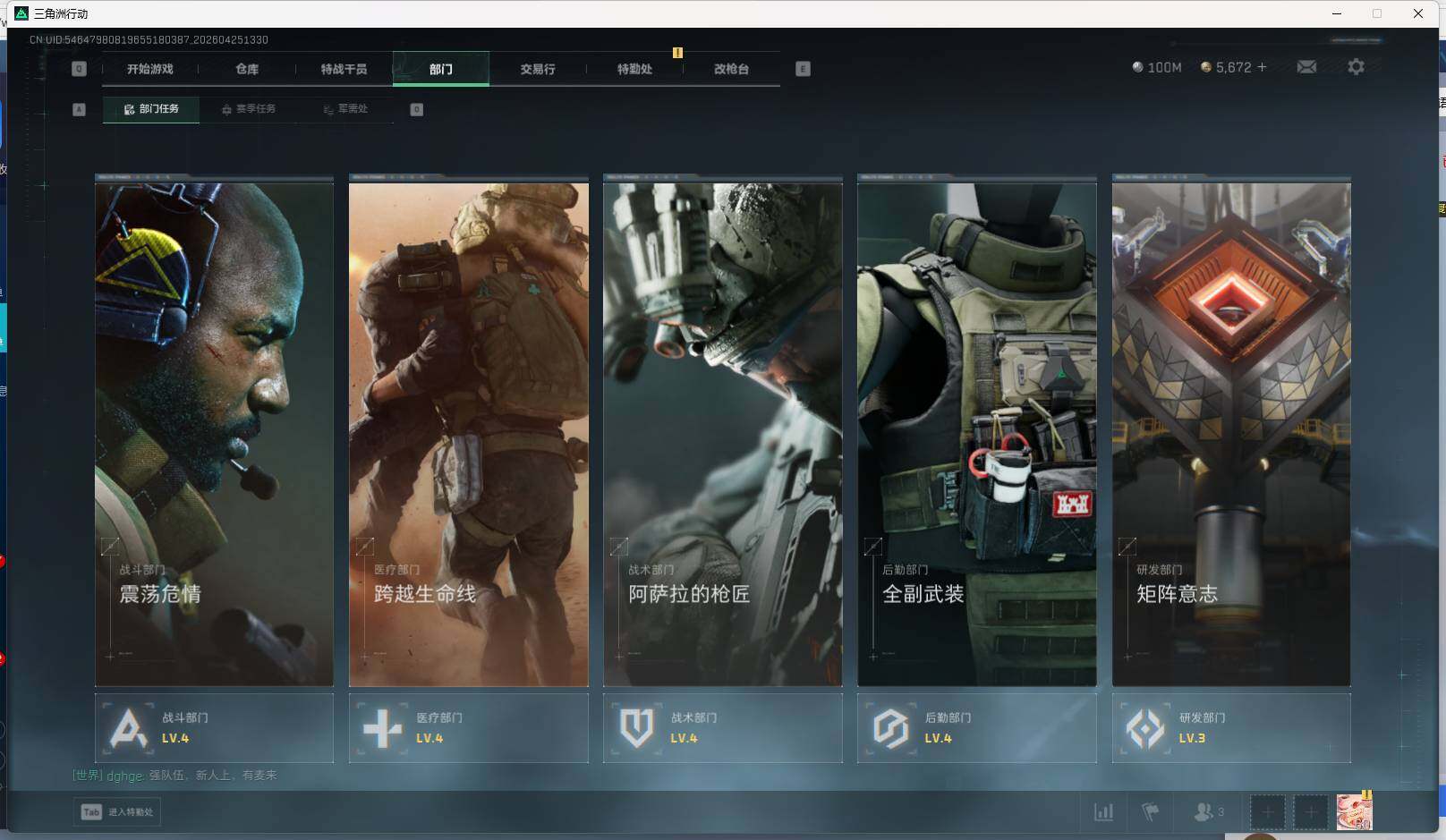Screen dimensions: 1446x840
Task: Open the 改枪台 tab
Action: tap(731, 69)
